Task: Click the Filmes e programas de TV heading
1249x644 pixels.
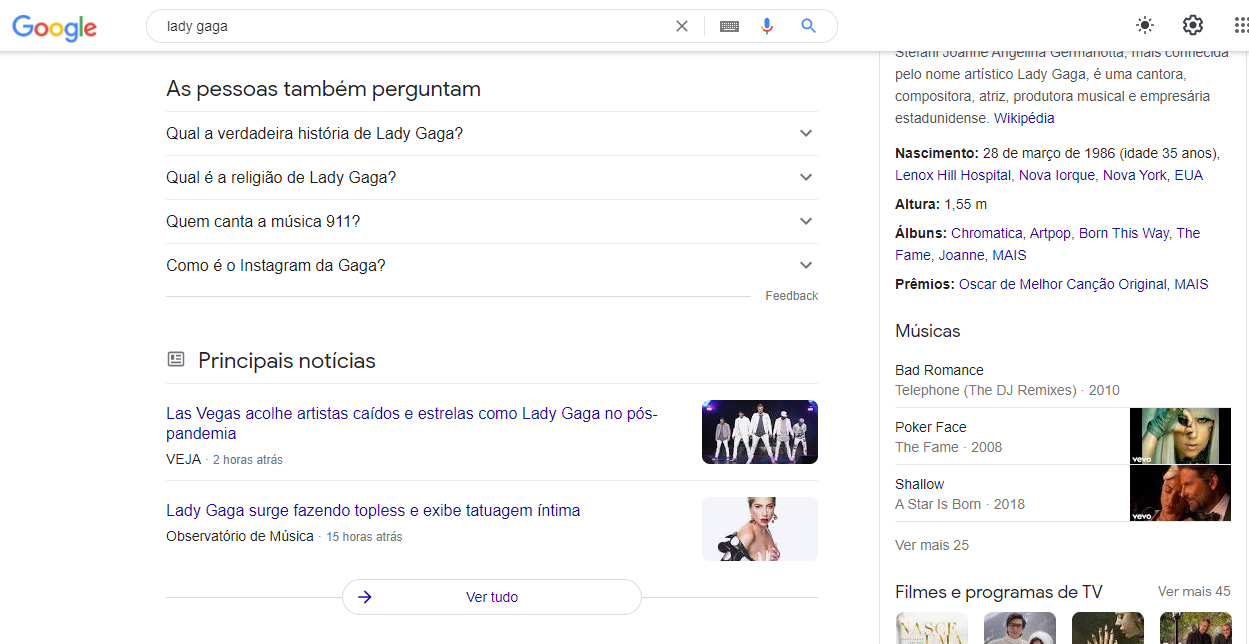Action: [x=999, y=591]
